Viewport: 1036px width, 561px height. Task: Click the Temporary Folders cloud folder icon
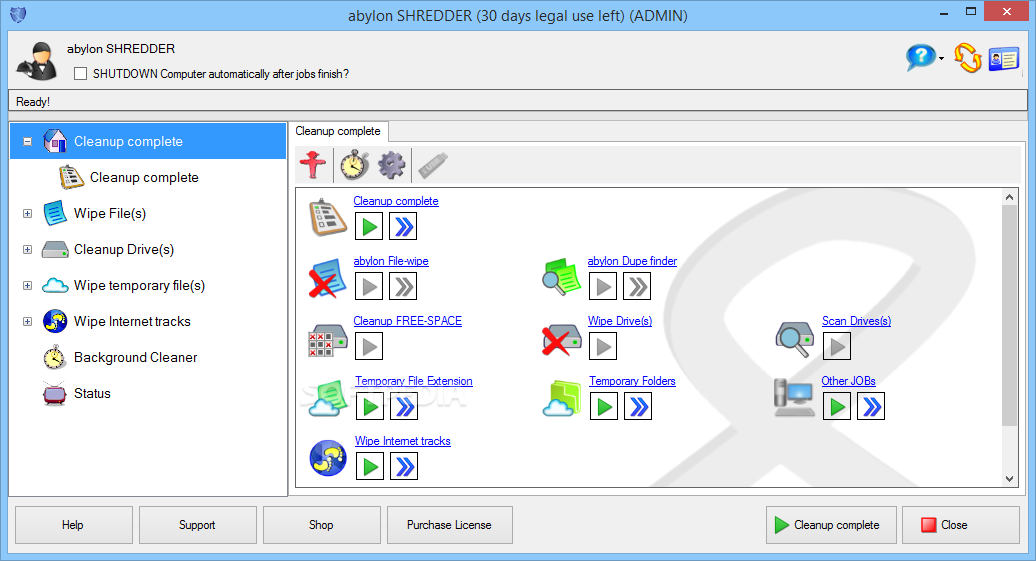point(562,398)
